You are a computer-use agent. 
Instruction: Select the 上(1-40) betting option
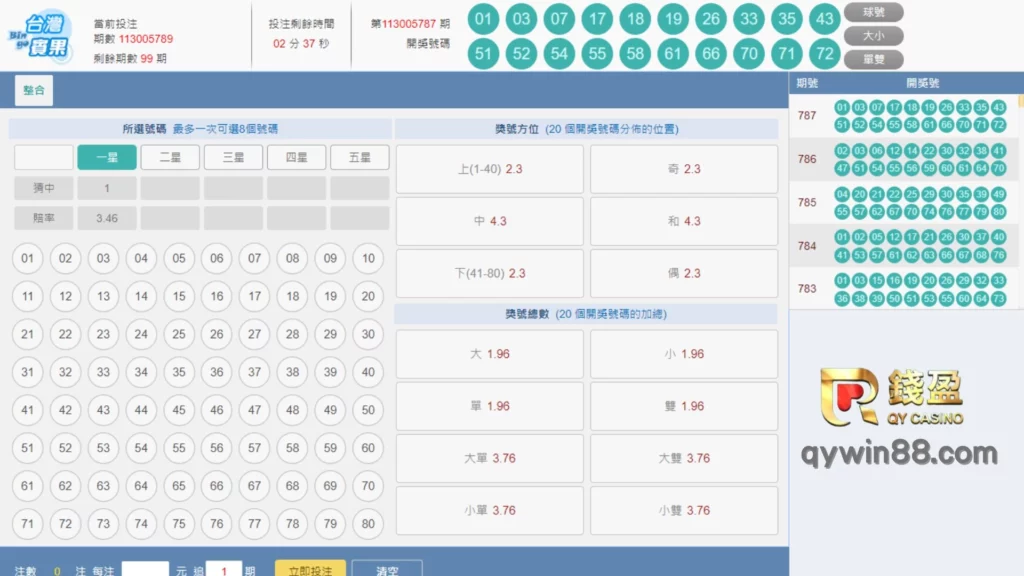(x=489, y=168)
